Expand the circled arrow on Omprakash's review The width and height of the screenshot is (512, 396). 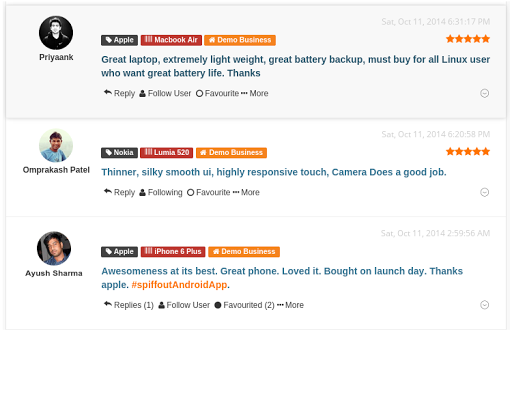pos(484,192)
